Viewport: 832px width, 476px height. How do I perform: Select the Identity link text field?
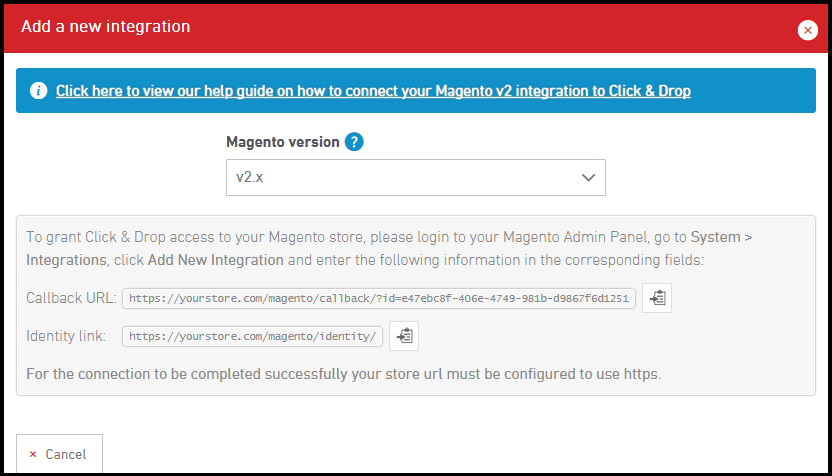(252, 337)
